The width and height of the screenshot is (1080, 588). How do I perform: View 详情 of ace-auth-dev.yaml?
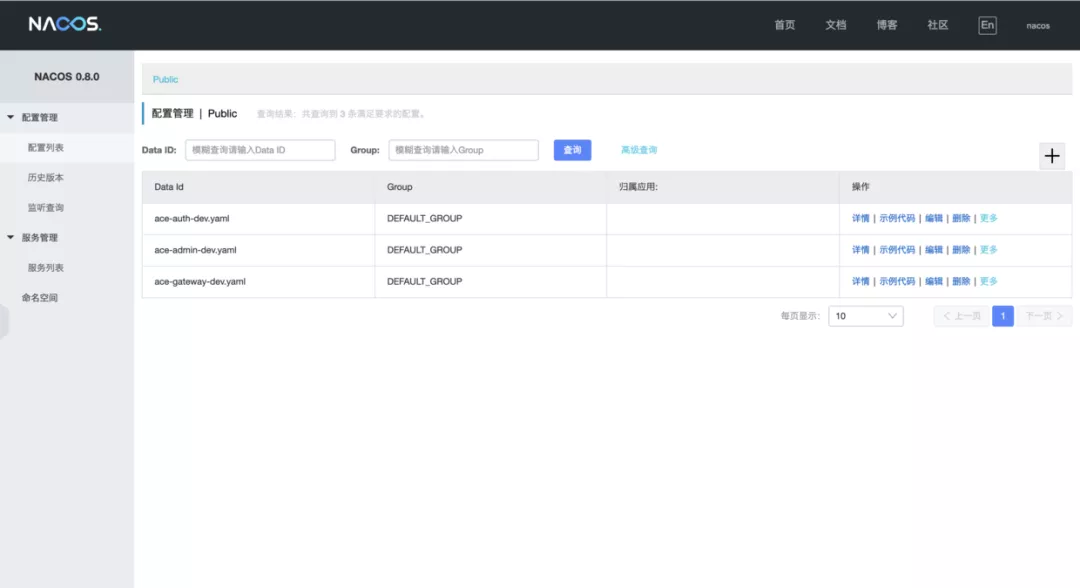(x=859, y=218)
